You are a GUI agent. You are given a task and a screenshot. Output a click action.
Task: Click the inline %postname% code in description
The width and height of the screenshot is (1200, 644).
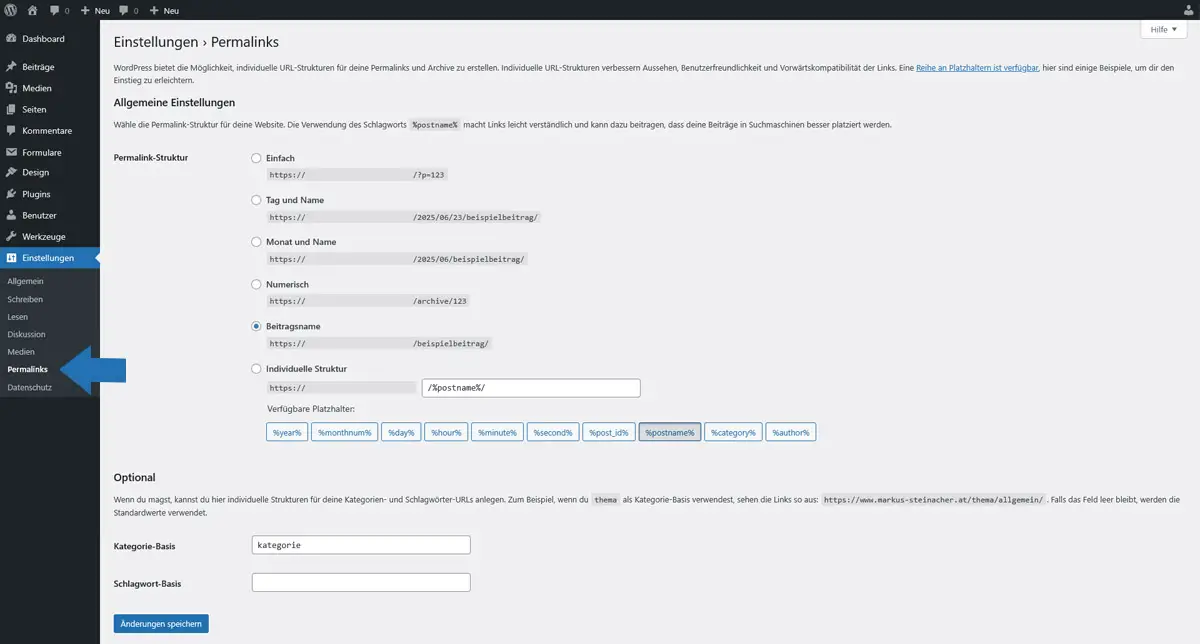[435, 125]
